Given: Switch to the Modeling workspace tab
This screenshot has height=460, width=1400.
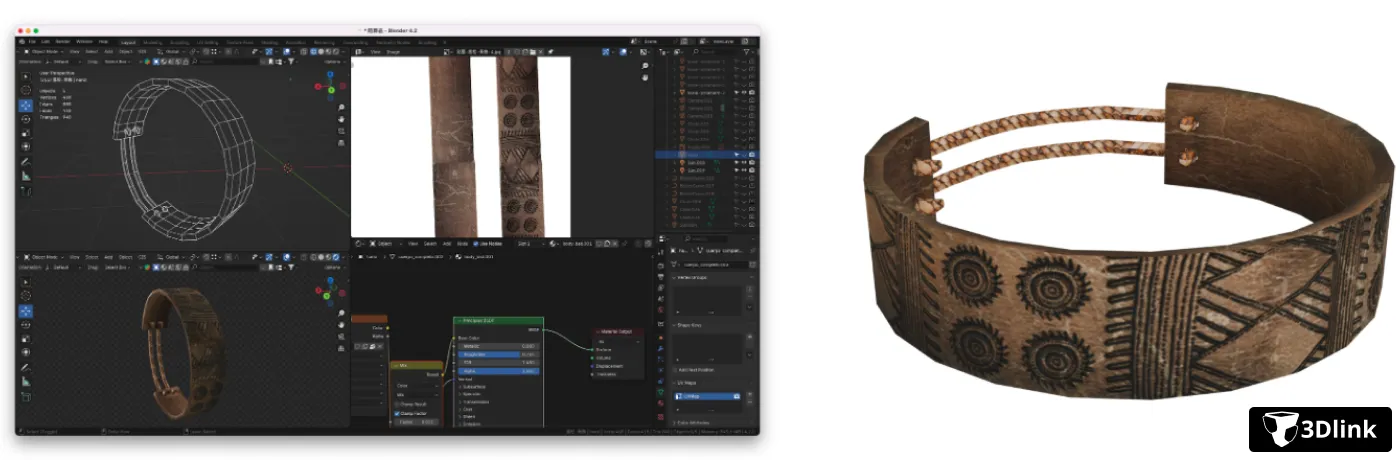Looking at the screenshot, I should point(153,42).
